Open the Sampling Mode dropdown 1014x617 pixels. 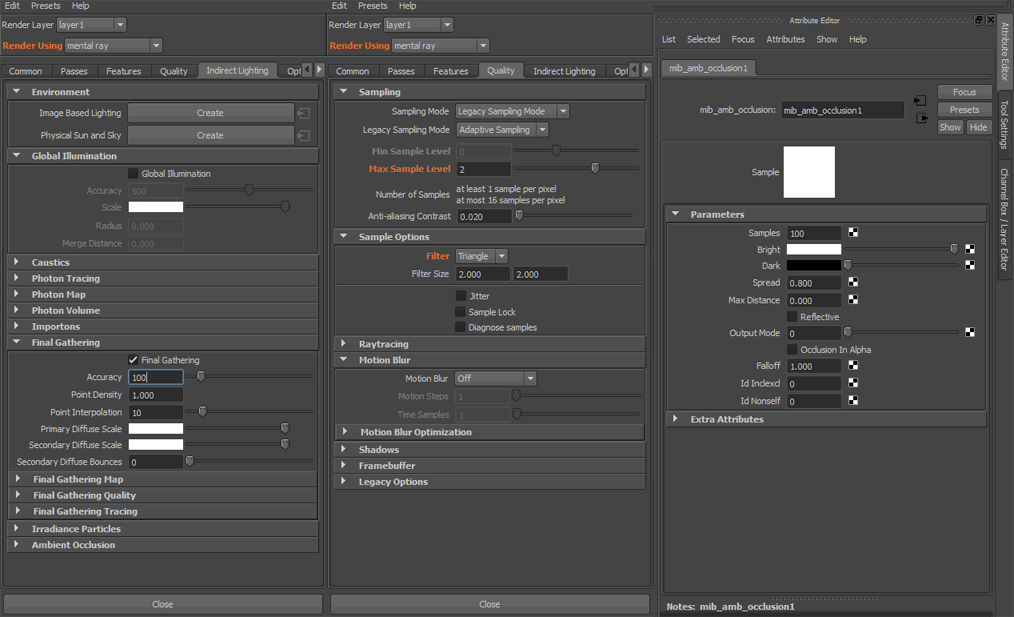pos(512,111)
